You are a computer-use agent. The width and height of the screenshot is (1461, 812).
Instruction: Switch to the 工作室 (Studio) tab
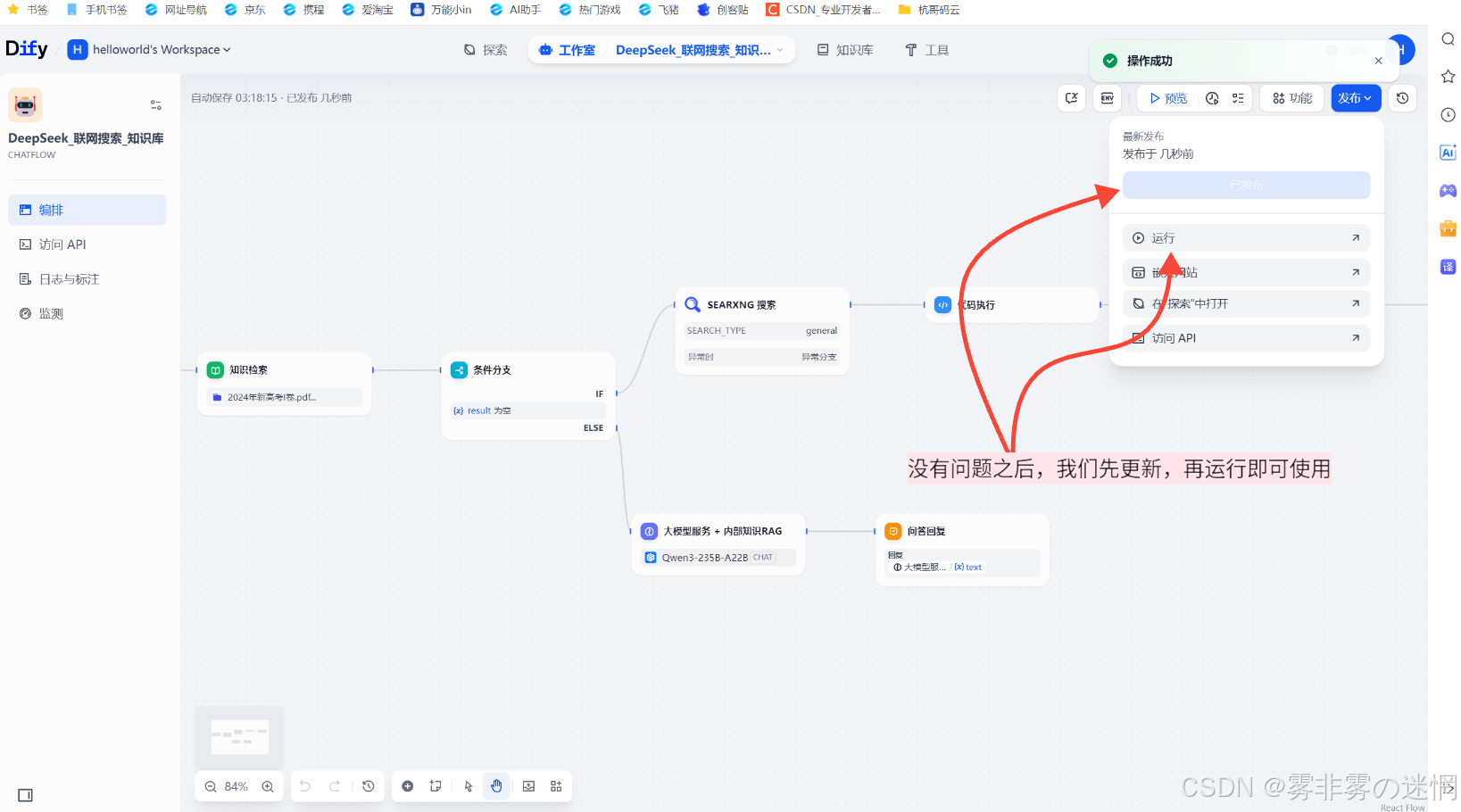pos(567,50)
